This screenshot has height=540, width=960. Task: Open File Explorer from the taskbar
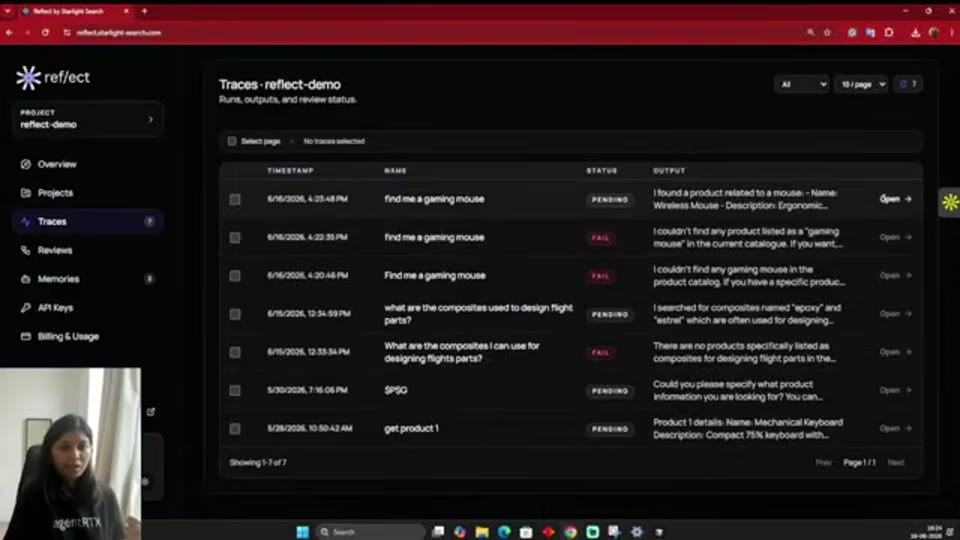coord(482,531)
